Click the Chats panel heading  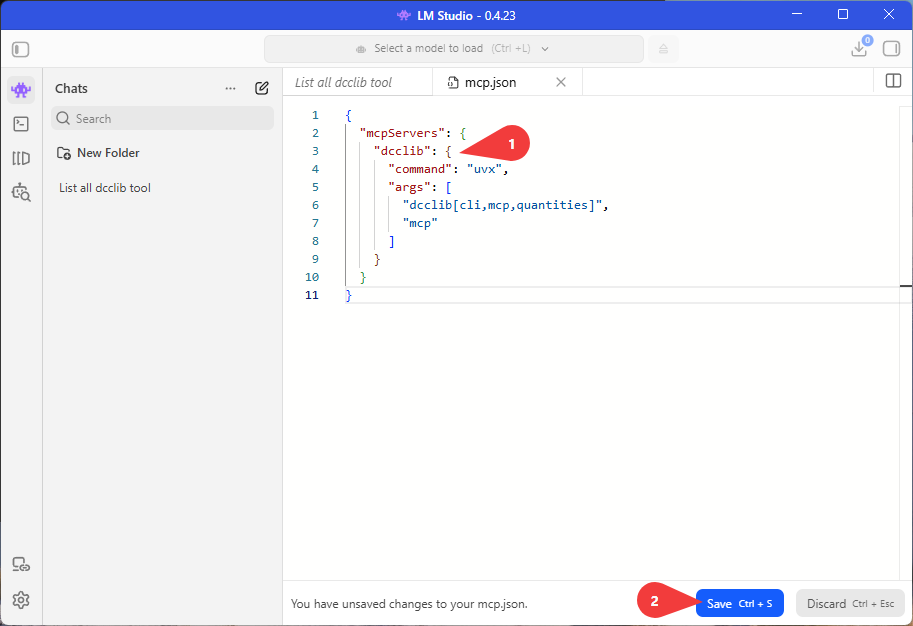(x=71, y=89)
